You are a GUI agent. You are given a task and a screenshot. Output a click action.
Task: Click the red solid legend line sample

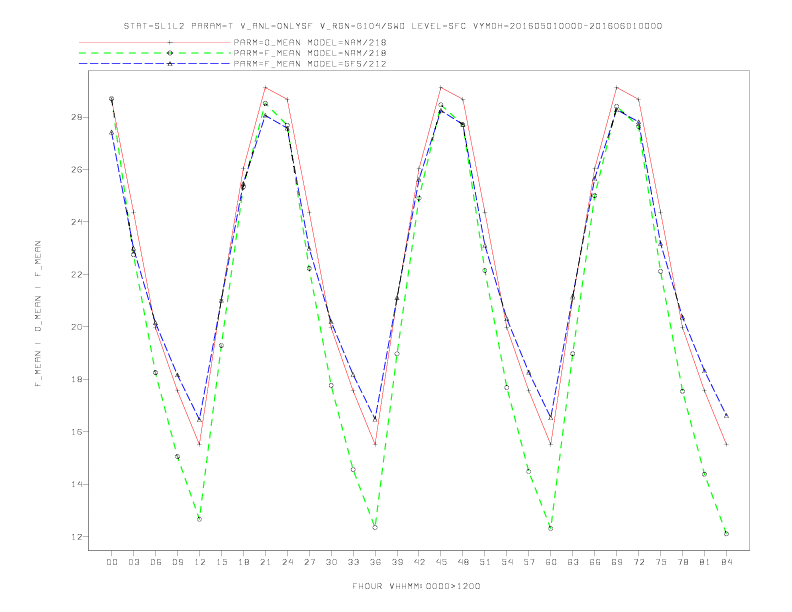(x=155, y=42)
